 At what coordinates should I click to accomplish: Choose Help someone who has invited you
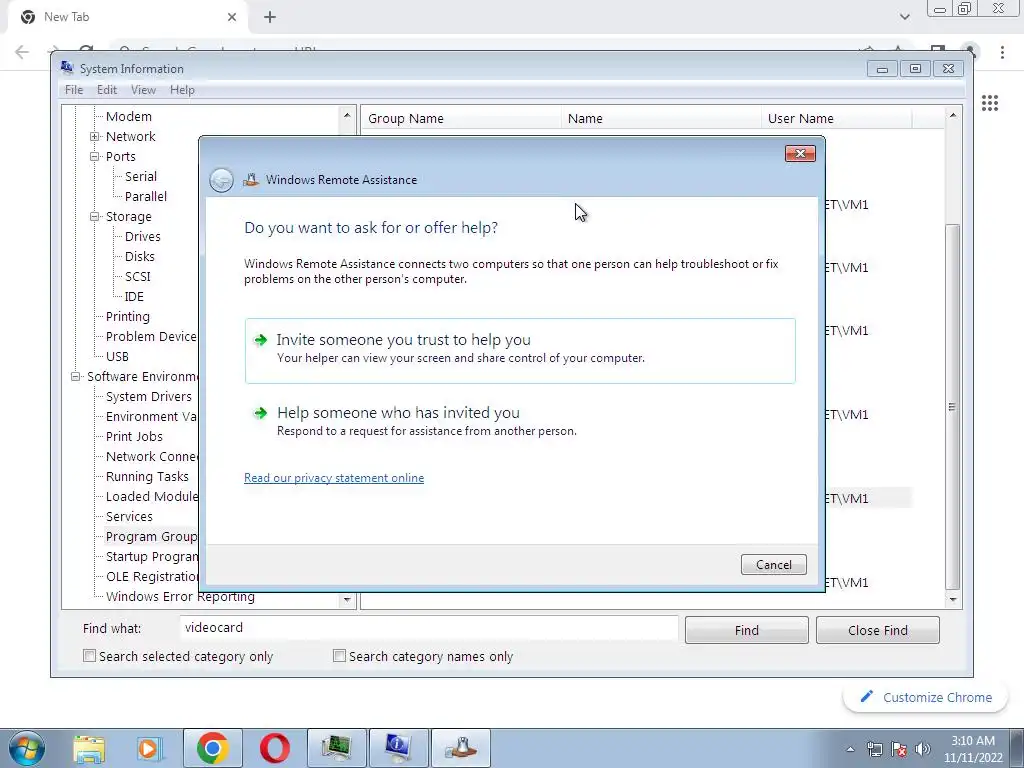[x=520, y=421]
